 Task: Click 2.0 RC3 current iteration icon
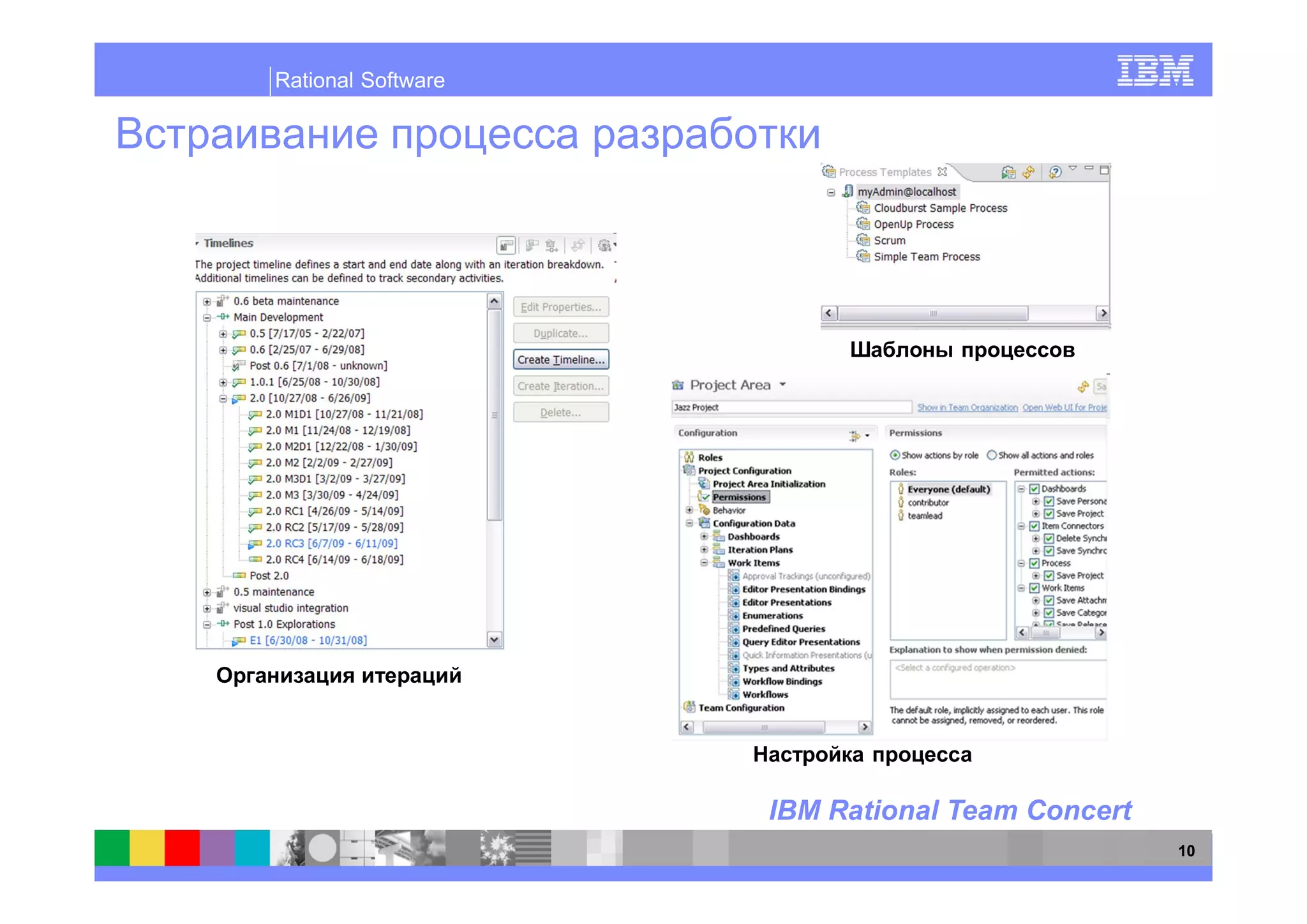click(255, 544)
